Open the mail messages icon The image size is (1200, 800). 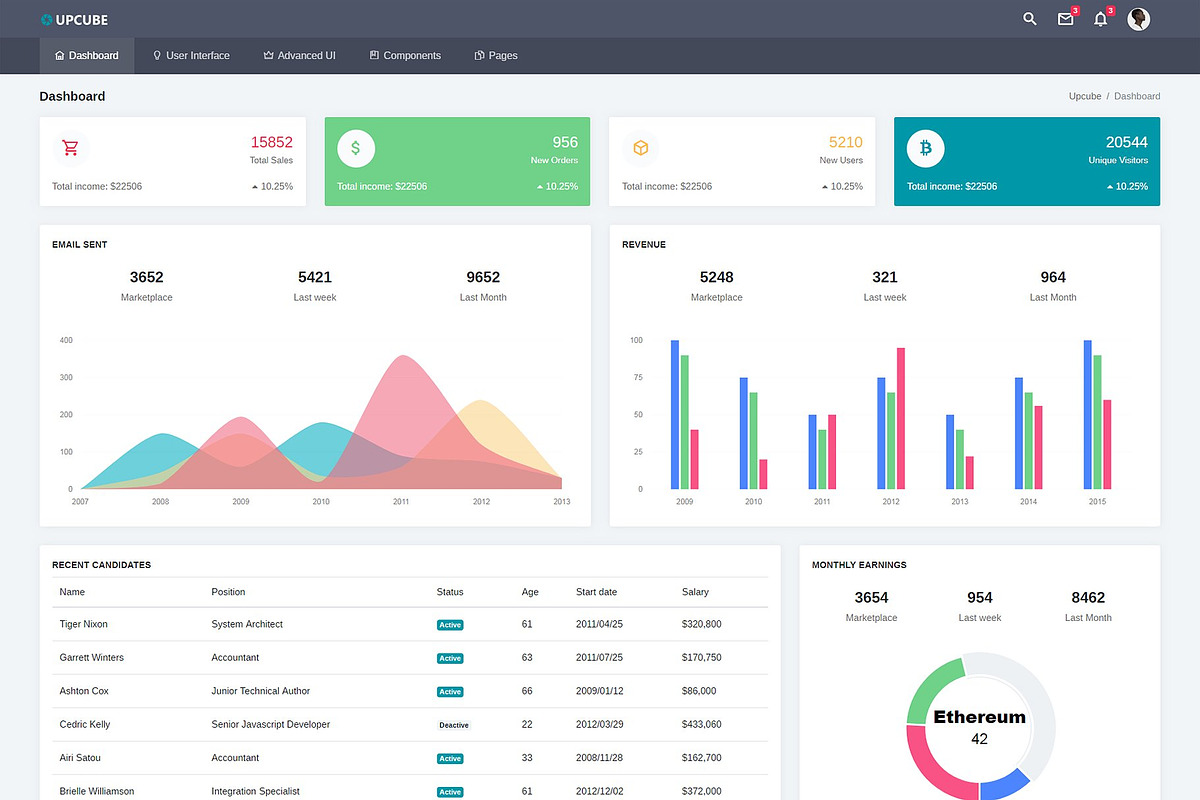coord(1065,19)
